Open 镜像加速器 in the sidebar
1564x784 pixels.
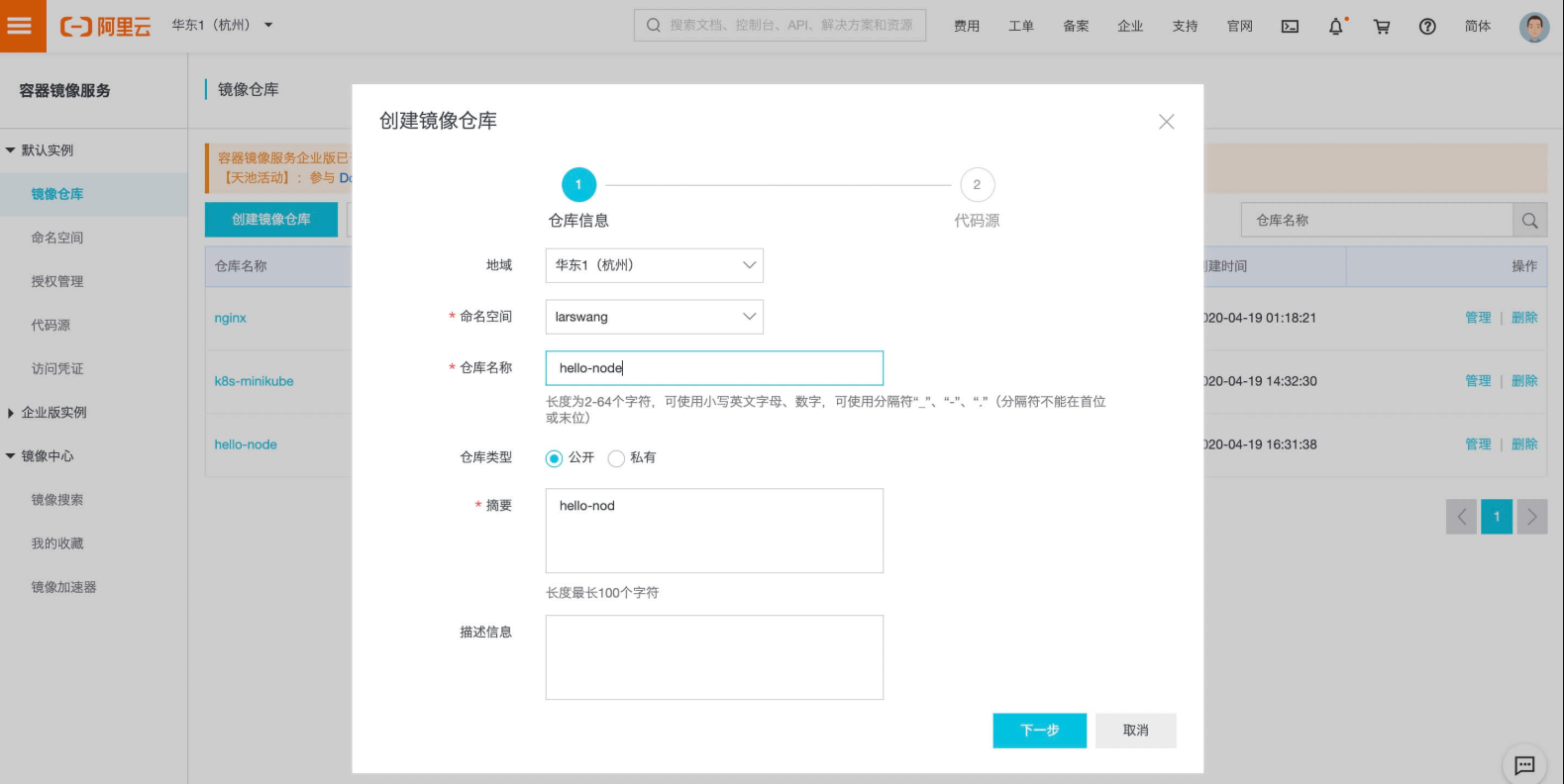point(64,587)
